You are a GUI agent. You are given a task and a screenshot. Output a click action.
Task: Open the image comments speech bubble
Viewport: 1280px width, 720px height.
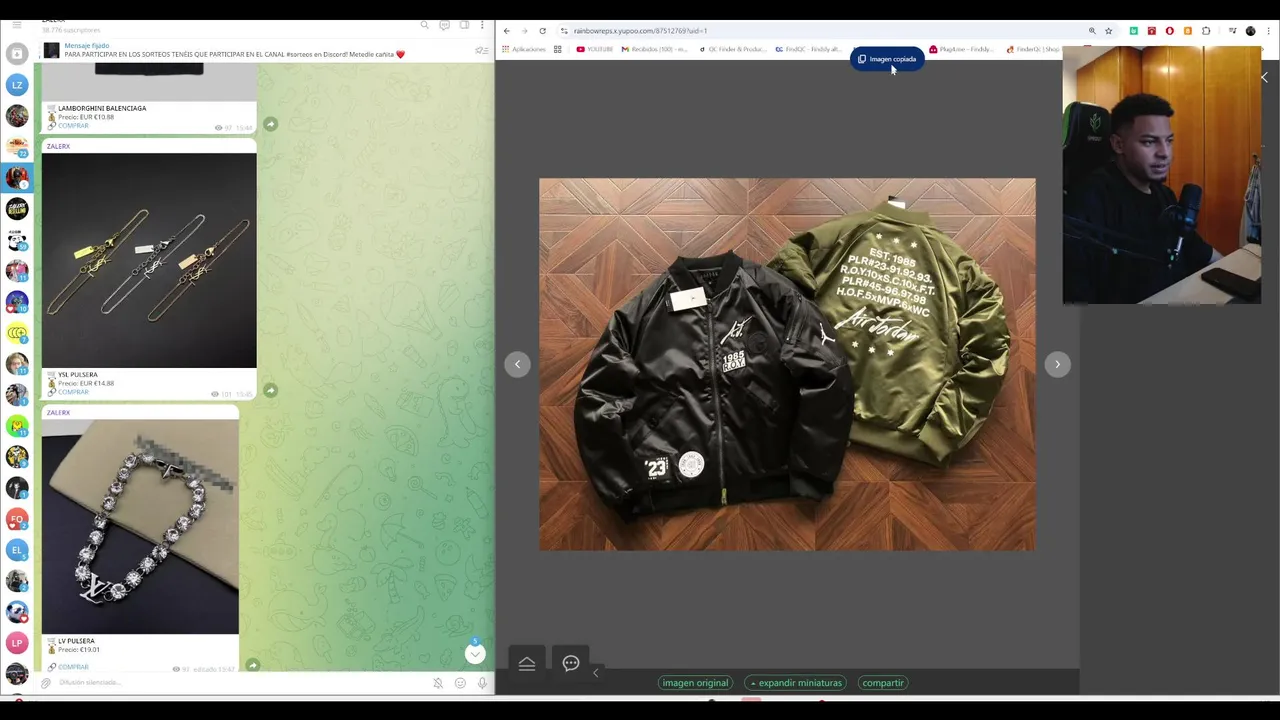(x=571, y=663)
